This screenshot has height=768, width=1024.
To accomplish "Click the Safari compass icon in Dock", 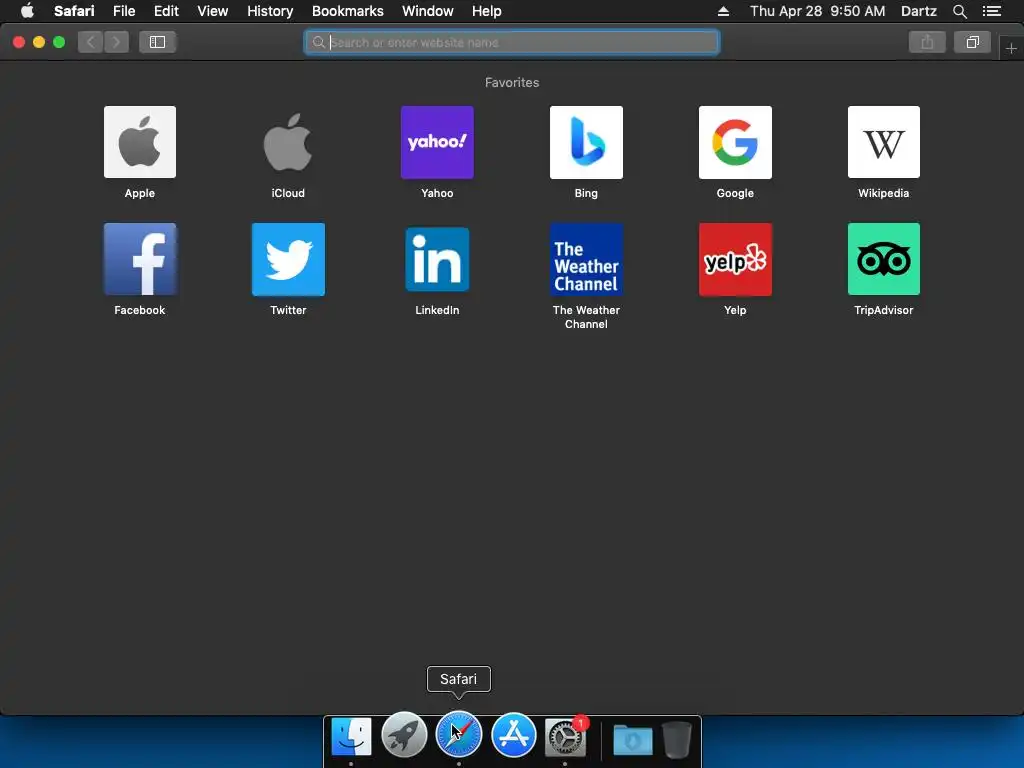I will click(458, 735).
